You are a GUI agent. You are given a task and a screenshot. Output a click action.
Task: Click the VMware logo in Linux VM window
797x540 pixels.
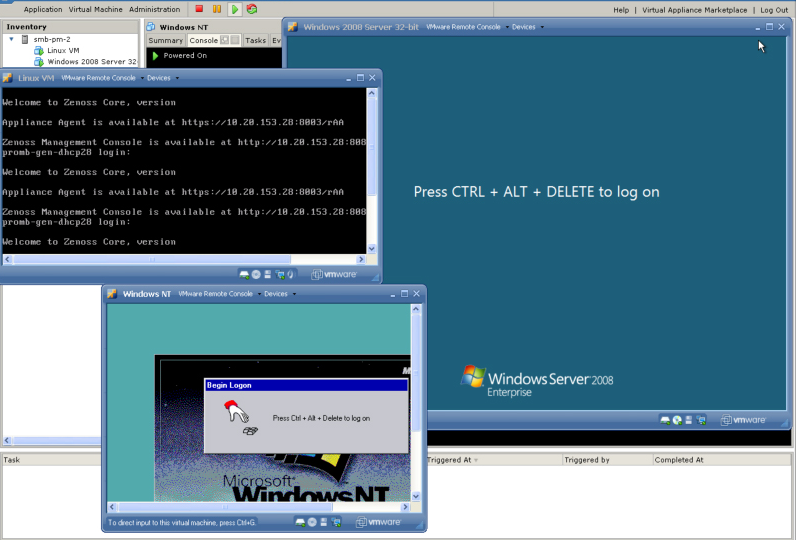[x=334, y=275]
